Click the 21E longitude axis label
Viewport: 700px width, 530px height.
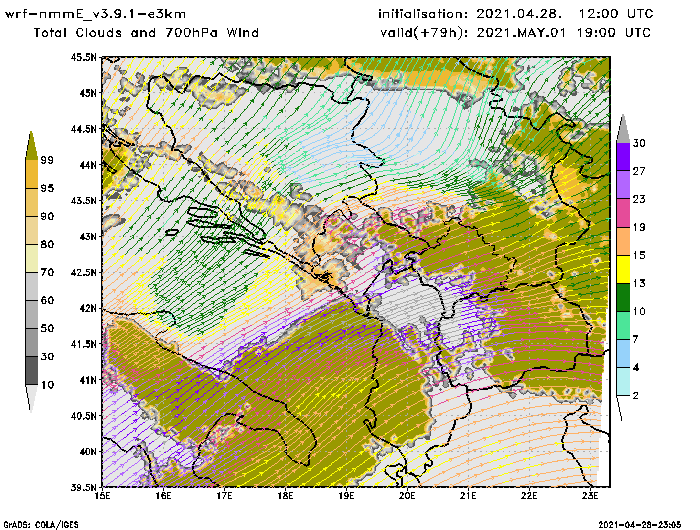coord(468,496)
